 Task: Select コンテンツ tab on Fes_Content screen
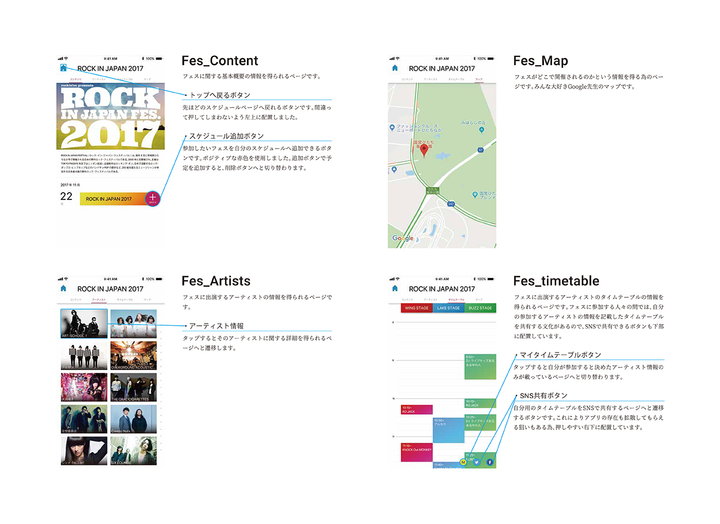[75, 79]
